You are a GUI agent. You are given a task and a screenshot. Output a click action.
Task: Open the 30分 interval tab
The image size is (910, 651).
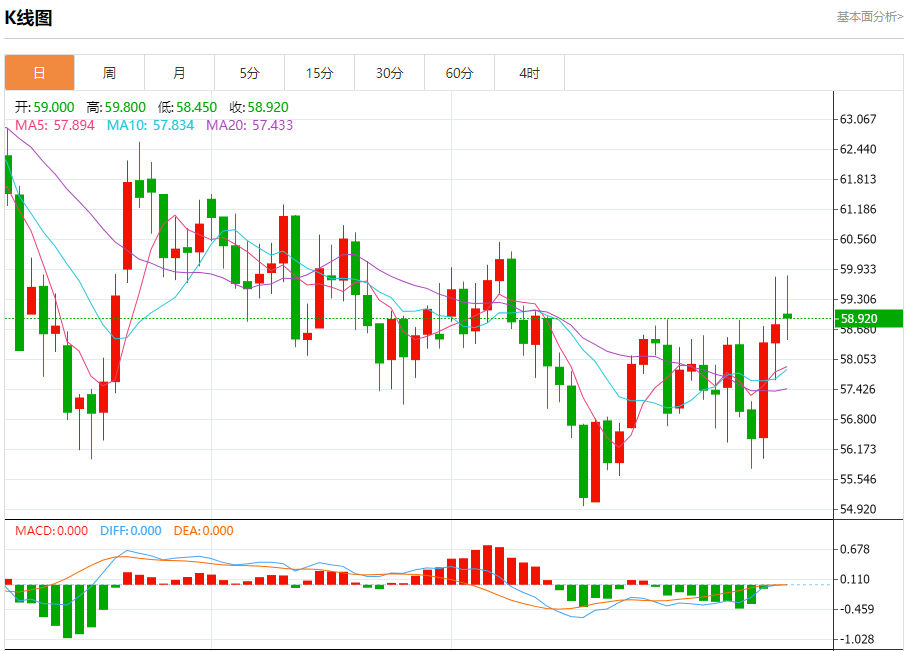[389, 73]
